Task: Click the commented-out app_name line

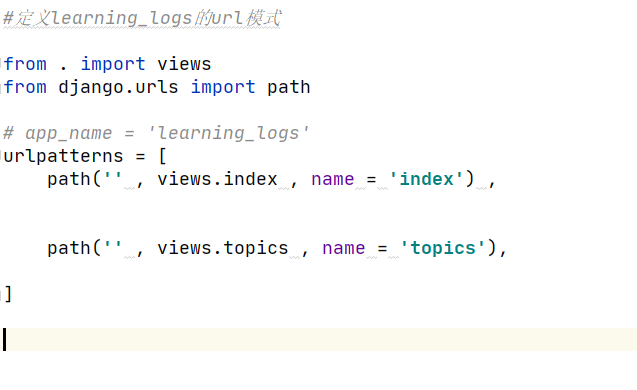Action: point(156,133)
